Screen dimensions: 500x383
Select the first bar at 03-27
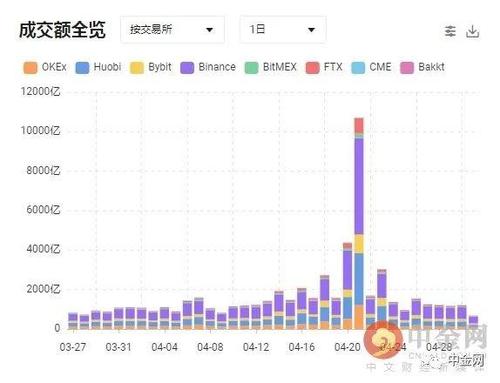[x=73, y=321]
